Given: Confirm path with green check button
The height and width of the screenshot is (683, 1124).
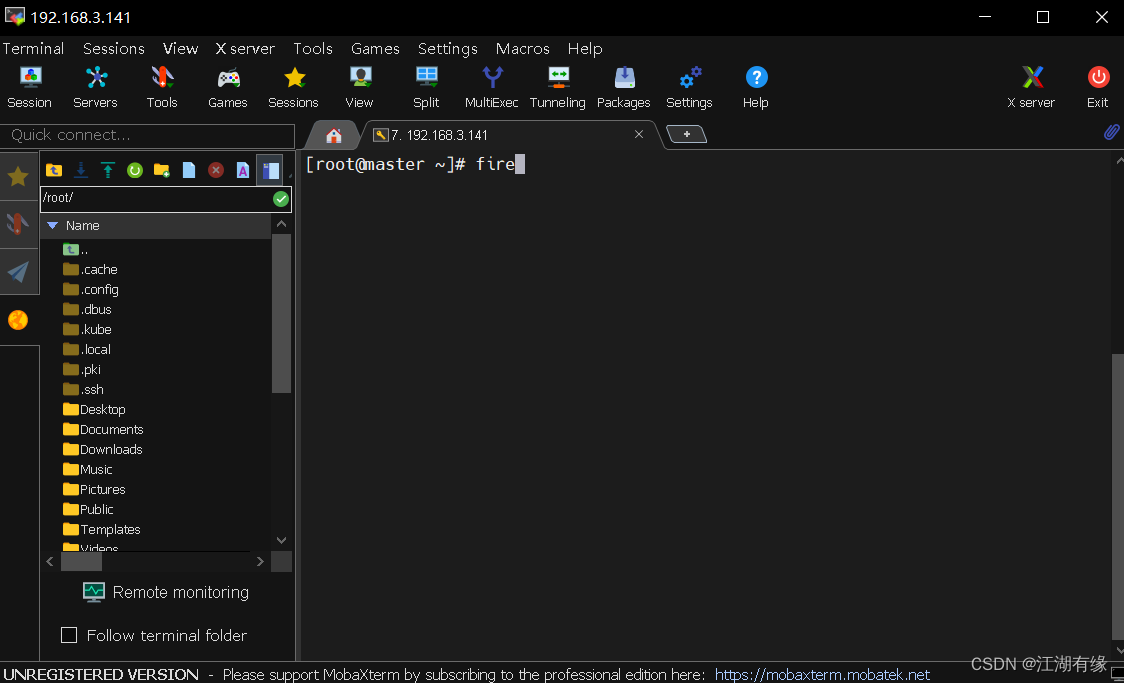Looking at the screenshot, I should pos(281,199).
